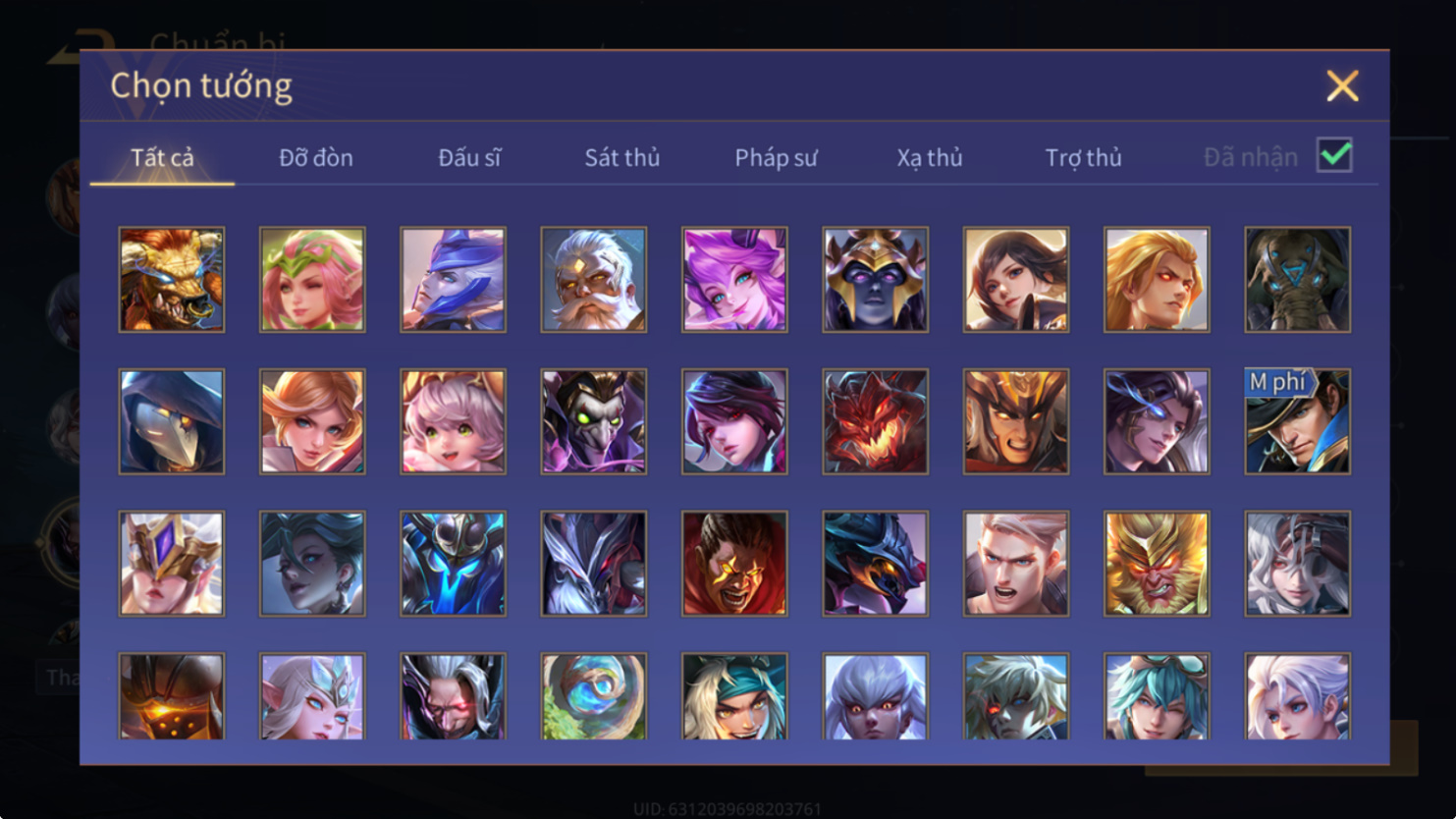
Task: Show the Pháp sư hero list
Action: [776, 157]
